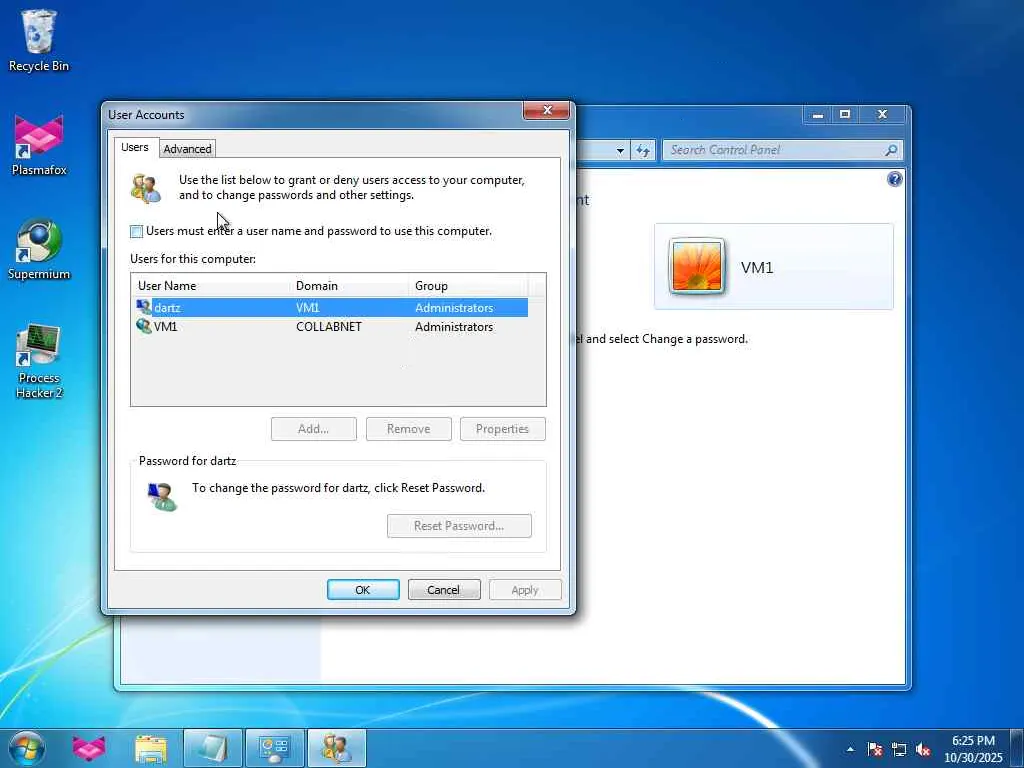Screen dimensions: 1024x768
Task: Close the Control Panel window
Action: pyautogui.click(x=883, y=115)
